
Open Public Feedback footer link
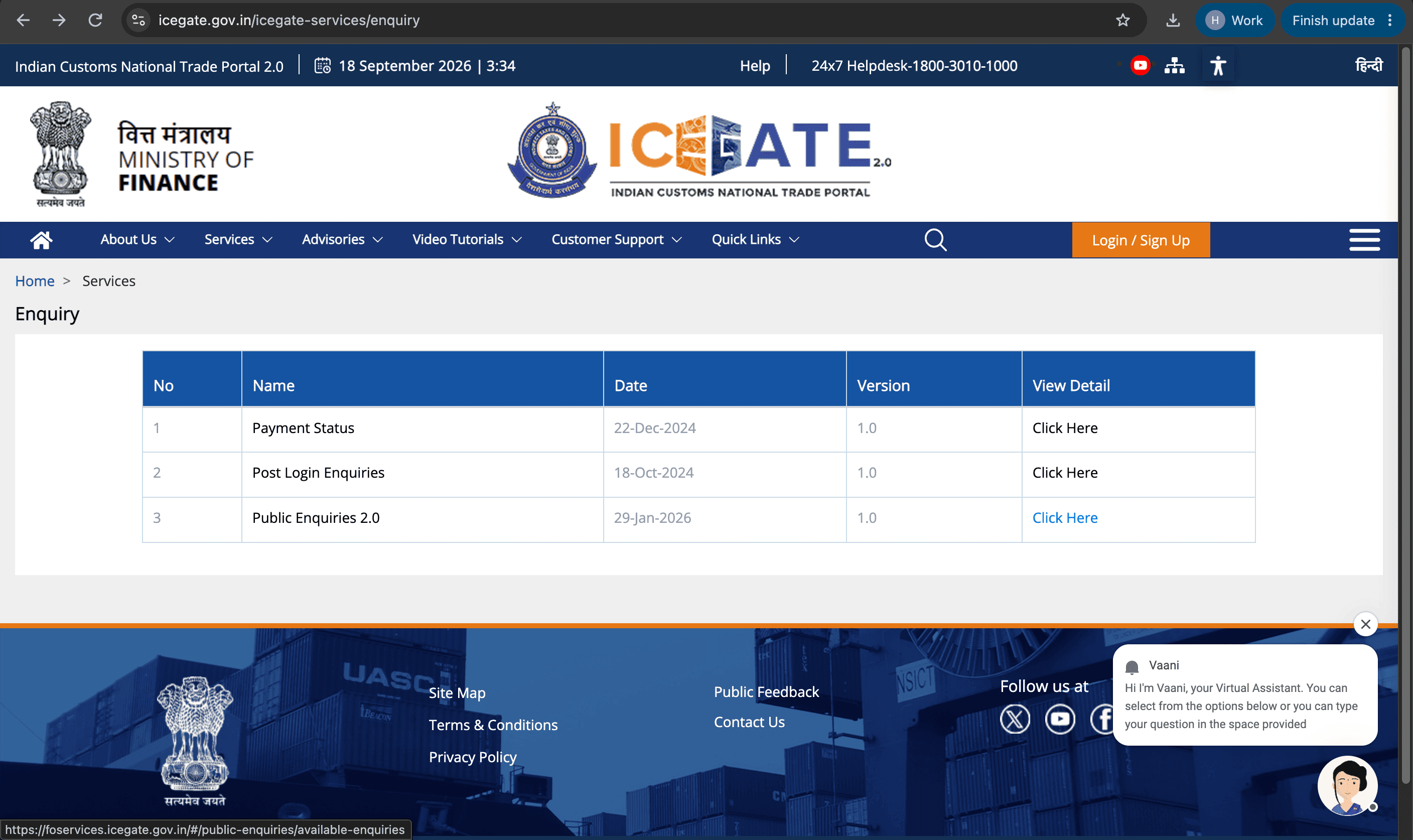[766, 691]
